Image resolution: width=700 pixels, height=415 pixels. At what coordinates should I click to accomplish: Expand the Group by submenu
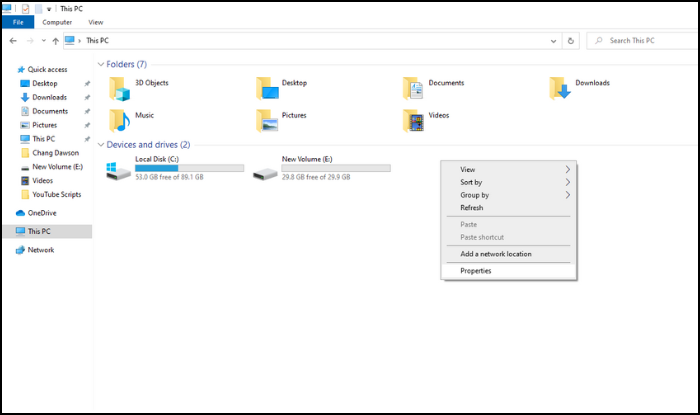point(508,195)
